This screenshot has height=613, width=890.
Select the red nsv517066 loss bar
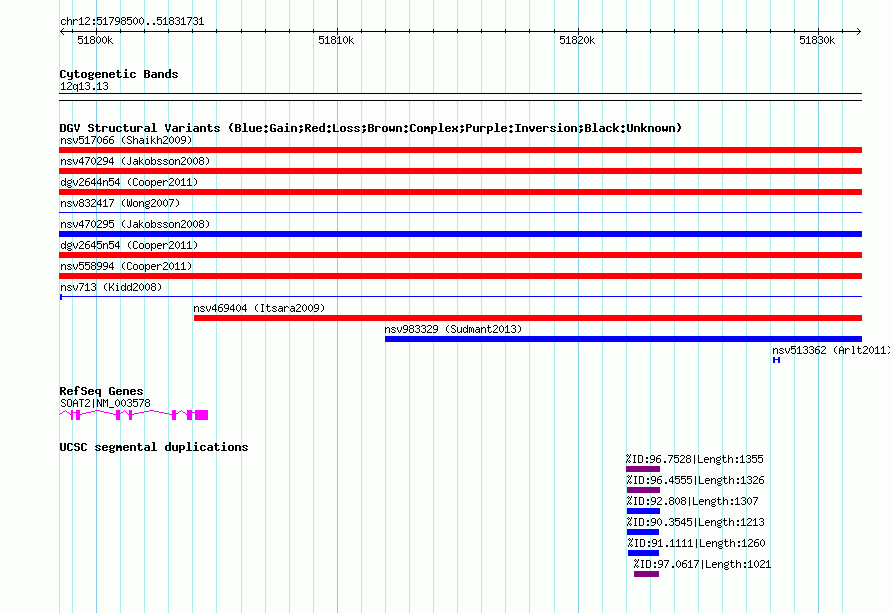(x=460, y=150)
